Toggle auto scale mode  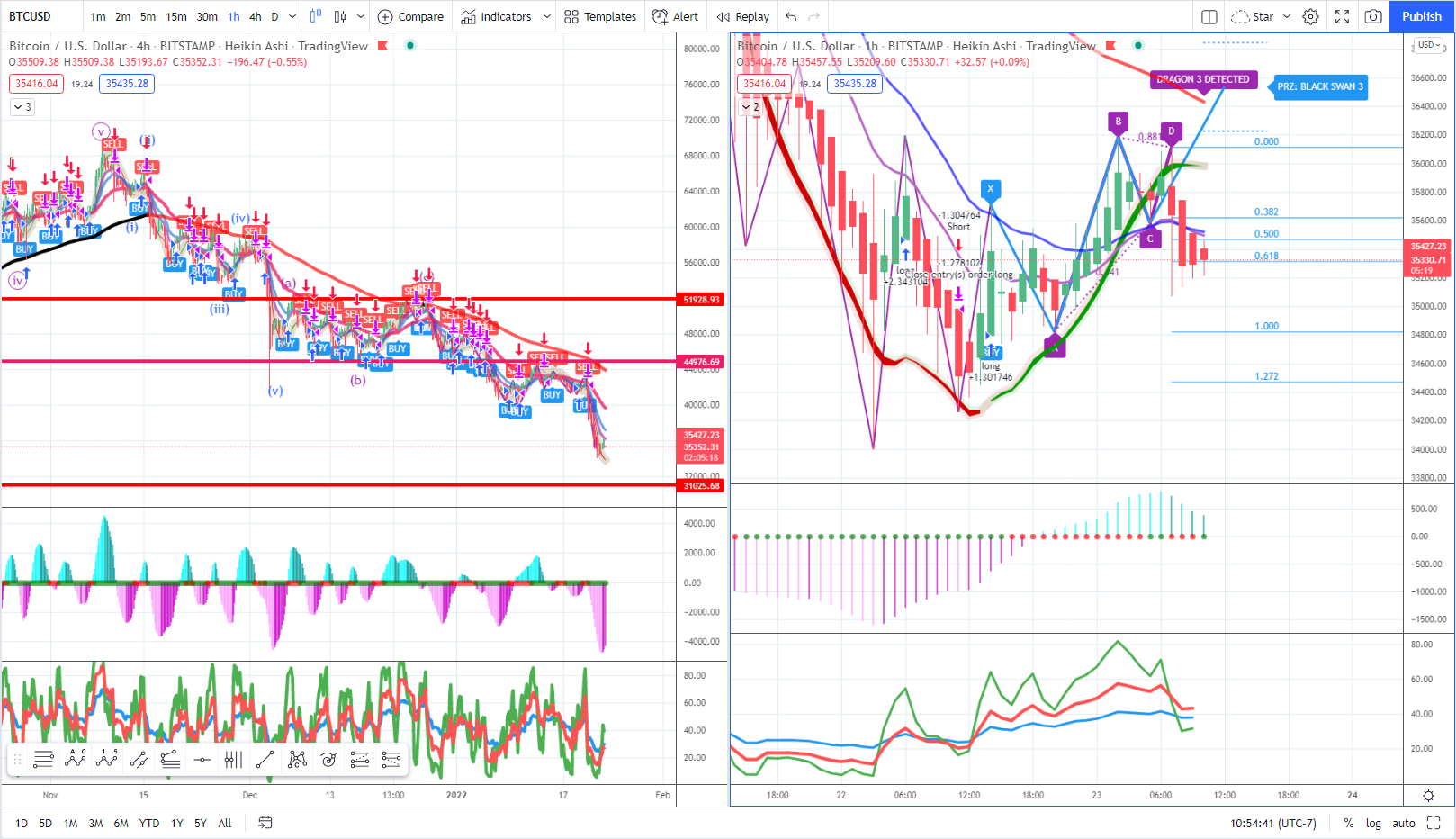pos(1404,823)
